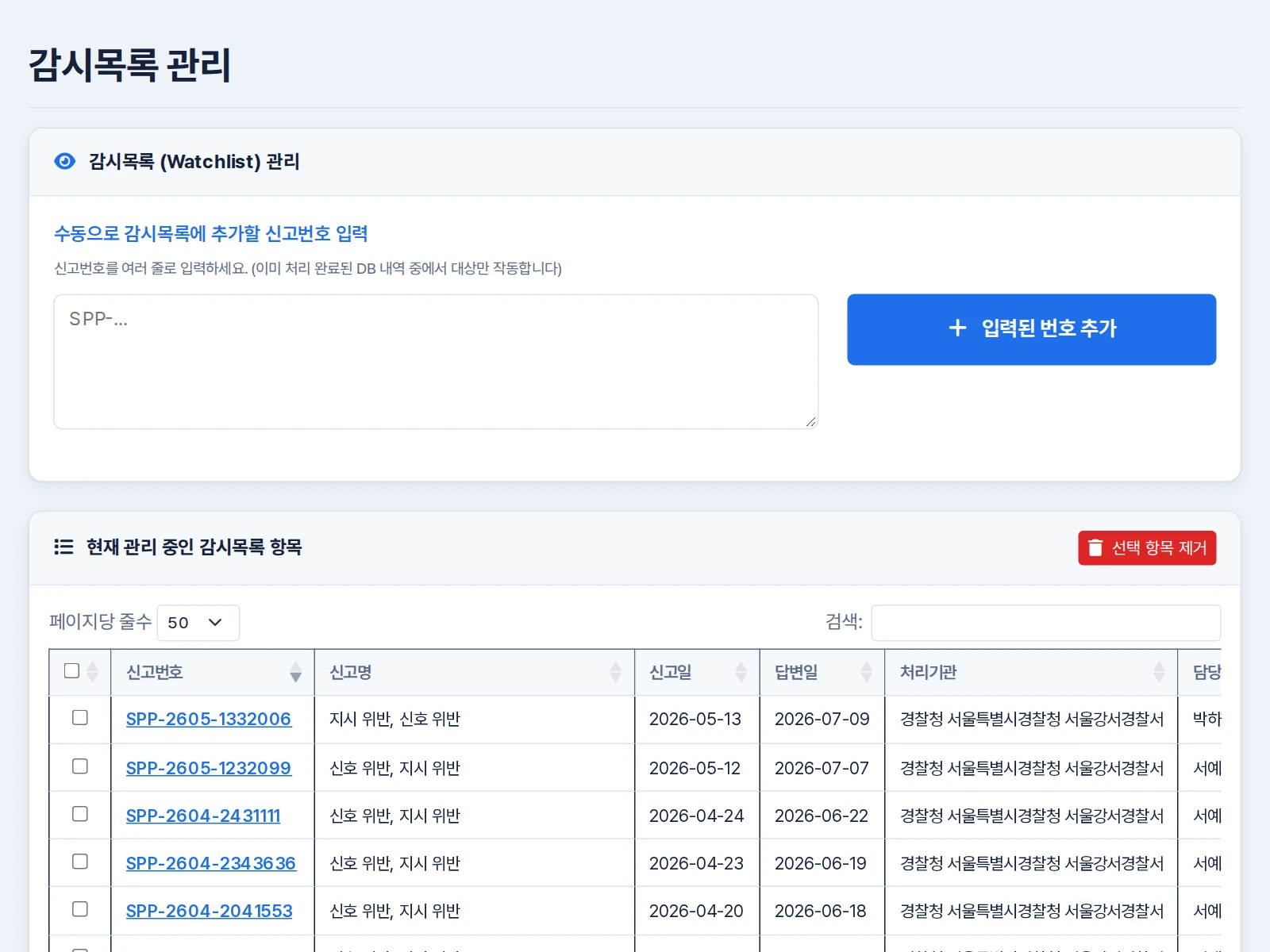
Task: Click the textarea resize handle corner
Action: pos(810,422)
